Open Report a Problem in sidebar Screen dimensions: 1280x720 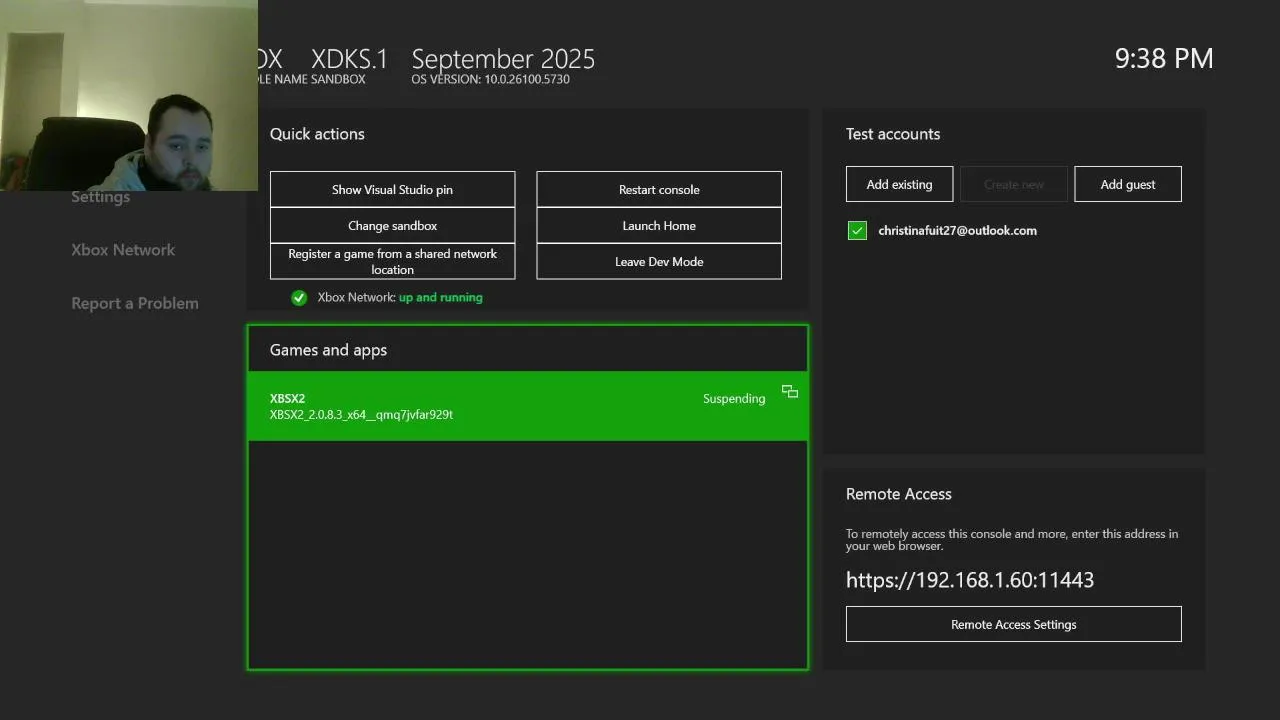point(135,303)
